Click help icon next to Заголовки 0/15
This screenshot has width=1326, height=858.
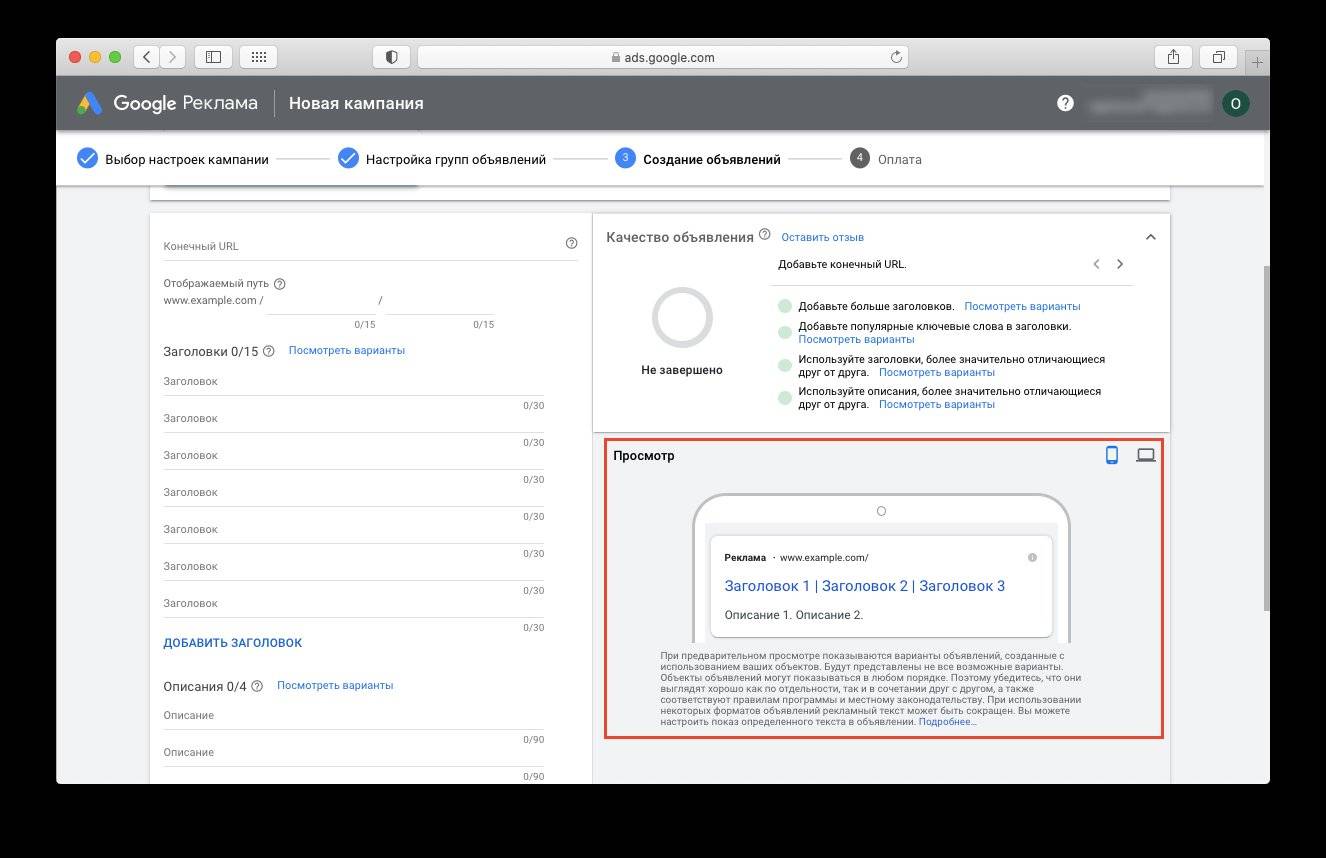[268, 351]
